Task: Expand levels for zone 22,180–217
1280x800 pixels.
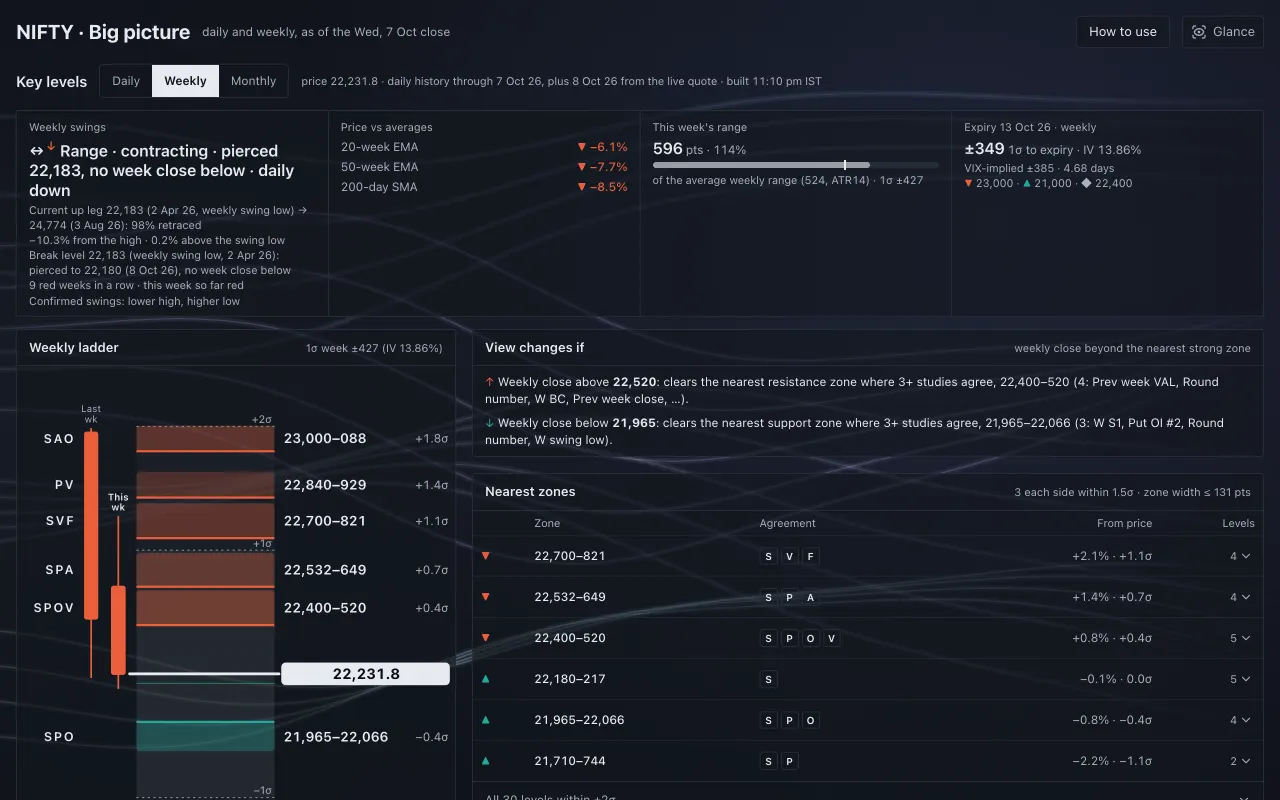Action: click(1240, 679)
